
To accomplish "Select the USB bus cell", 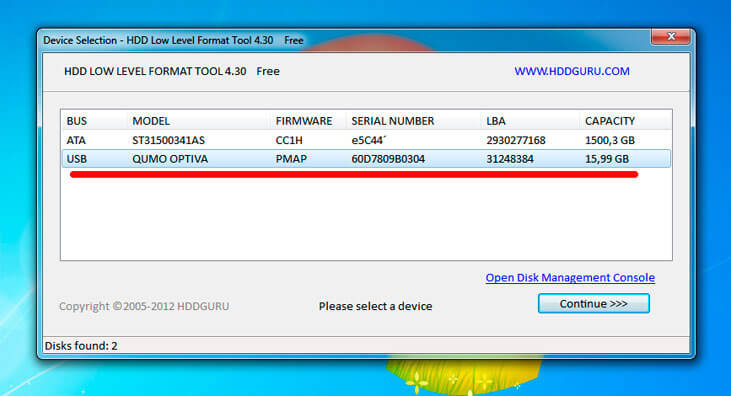I will (x=76, y=159).
